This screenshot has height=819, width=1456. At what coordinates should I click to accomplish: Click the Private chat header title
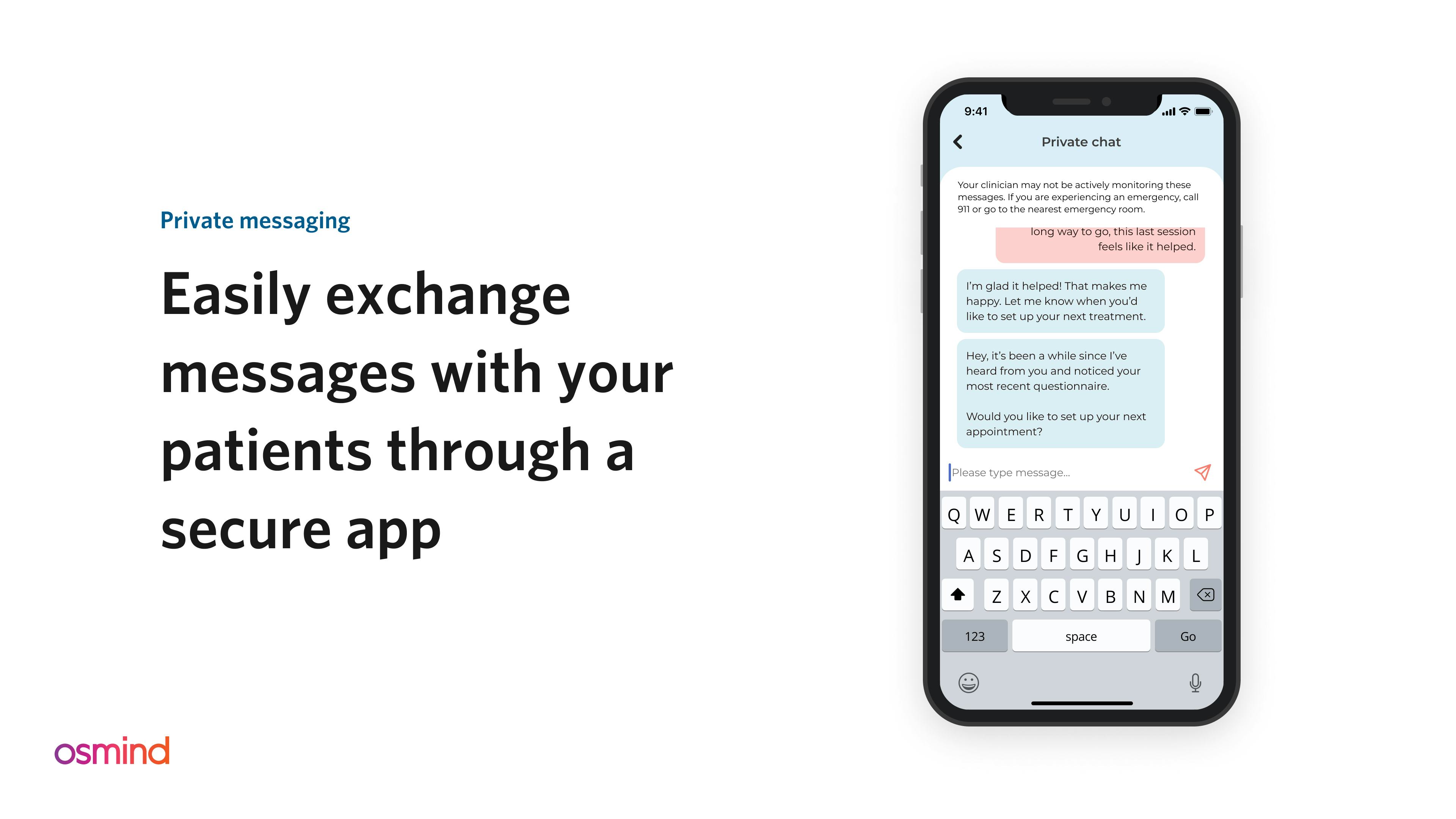tap(1083, 141)
